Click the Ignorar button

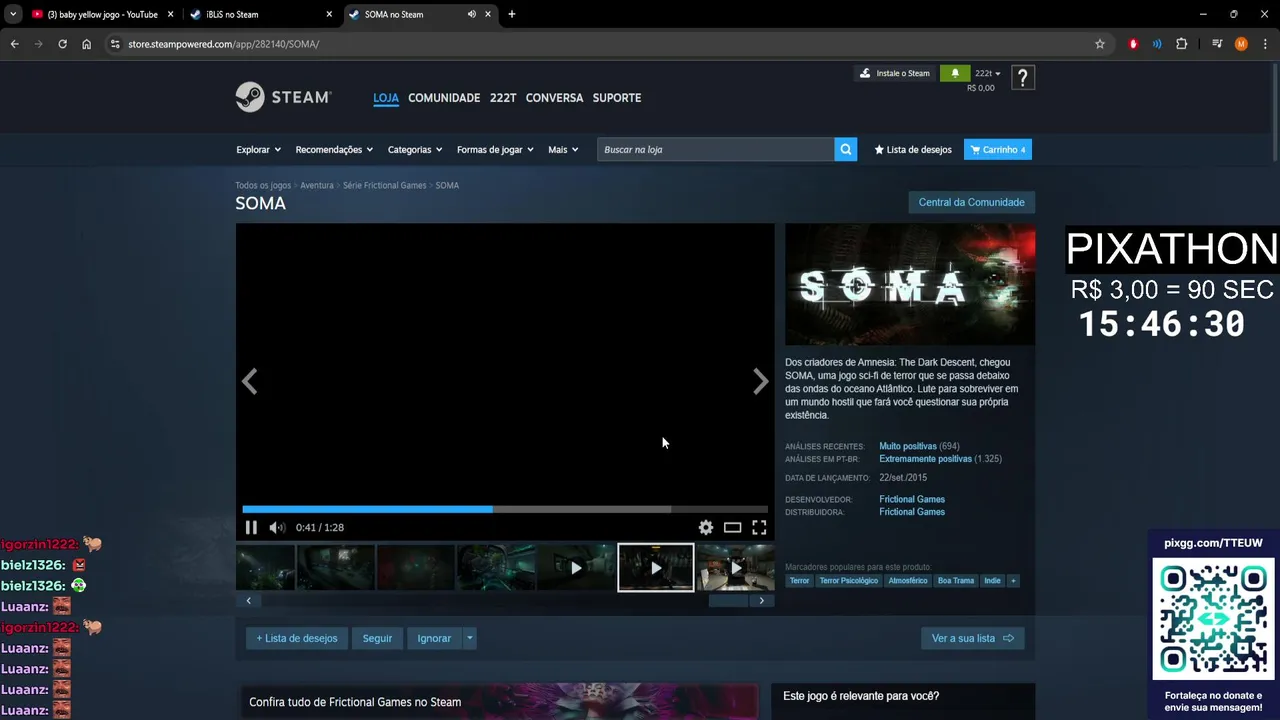[434, 638]
